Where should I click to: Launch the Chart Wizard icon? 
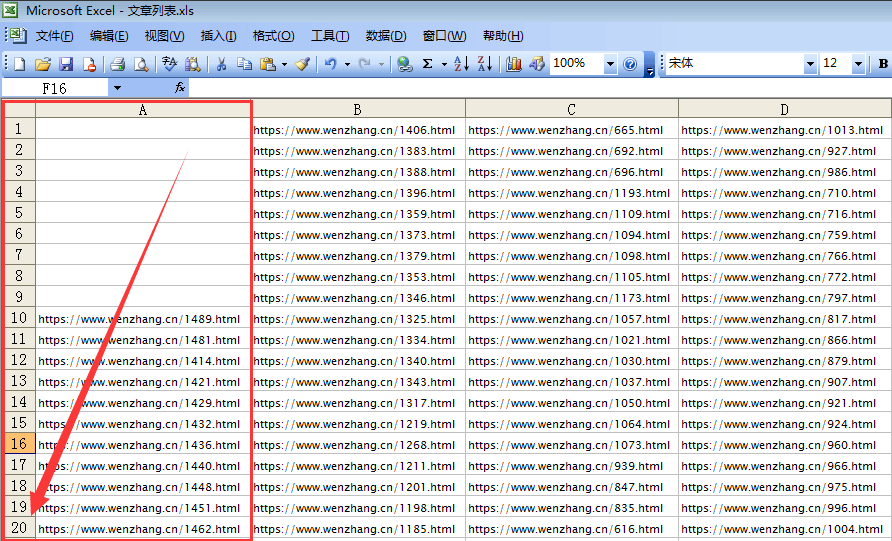pos(514,64)
